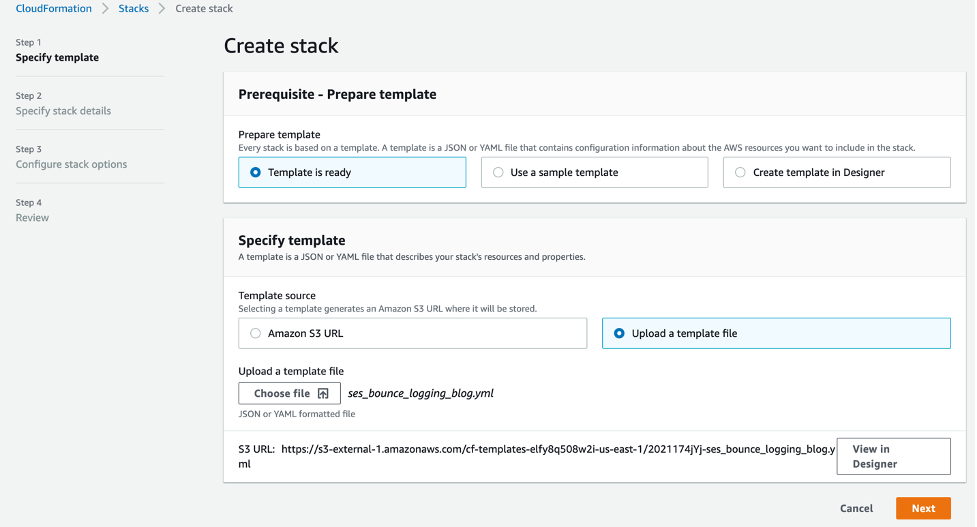This screenshot has height=527, width=977.
Task: Click the breadcrumb chevron after CloudFormation
Action: [105, 9]
